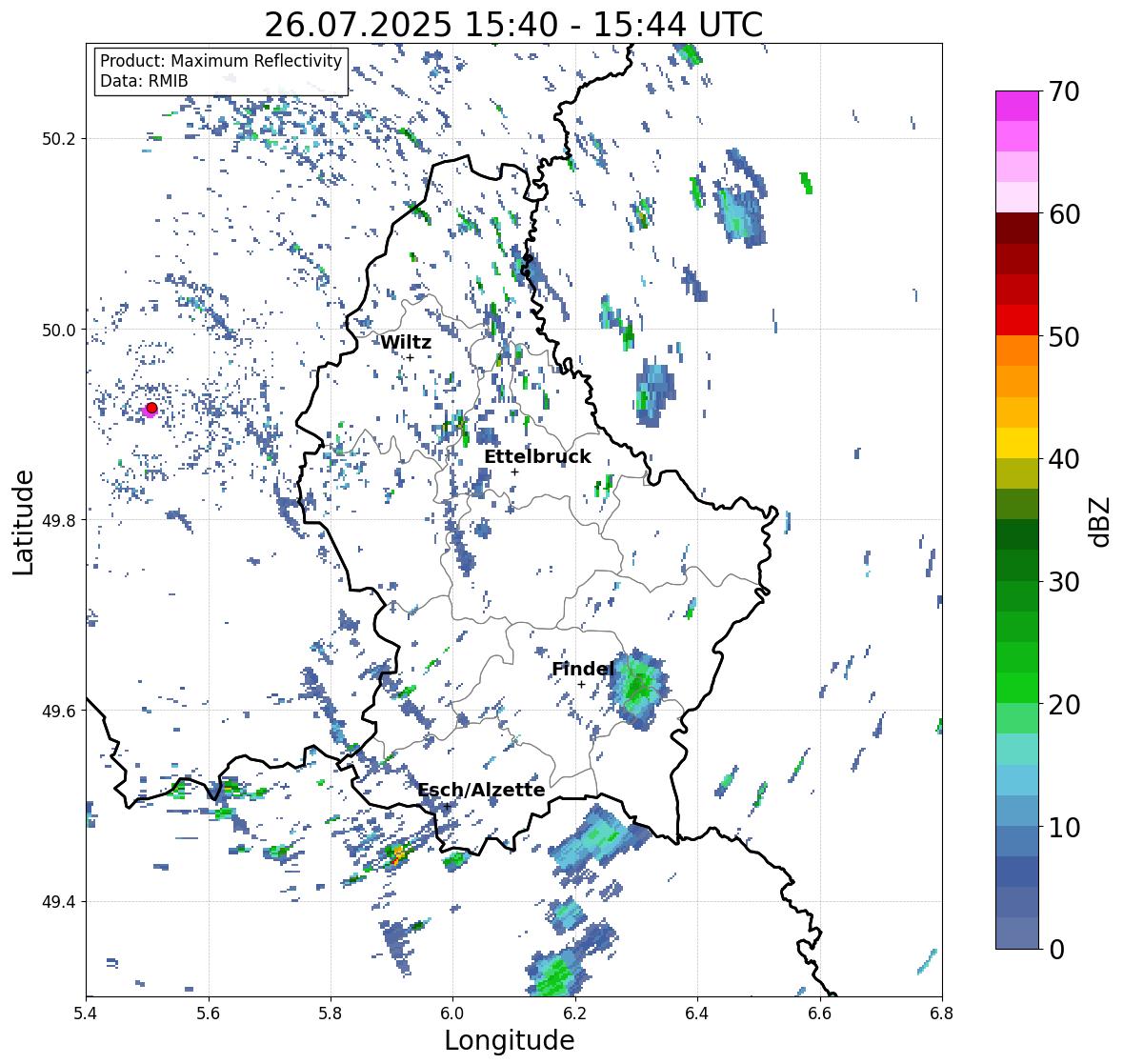Click the 40 dBZ colorbar tick value
Viewport: 1123px width, 1064px height.
pyautogui.click(x=1064, y=459)
